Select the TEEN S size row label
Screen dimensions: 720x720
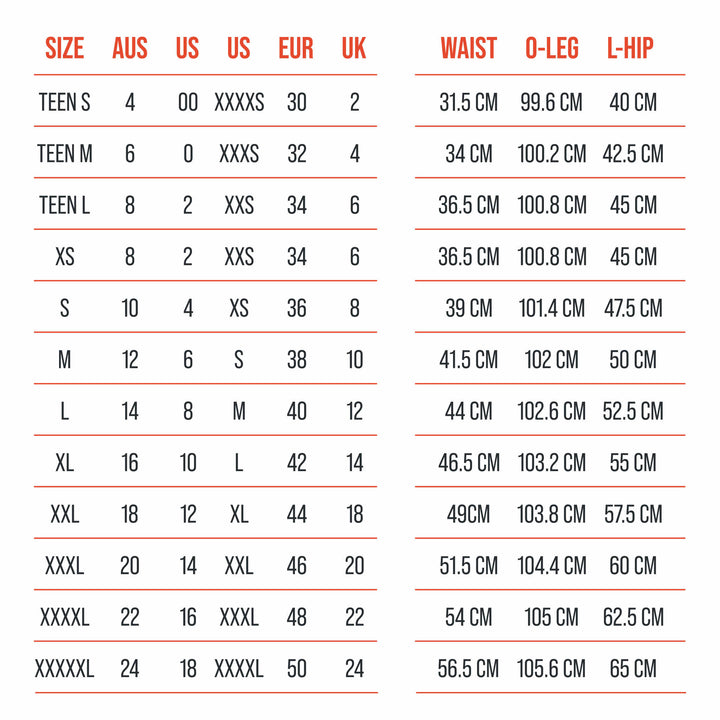pos(64,102)
